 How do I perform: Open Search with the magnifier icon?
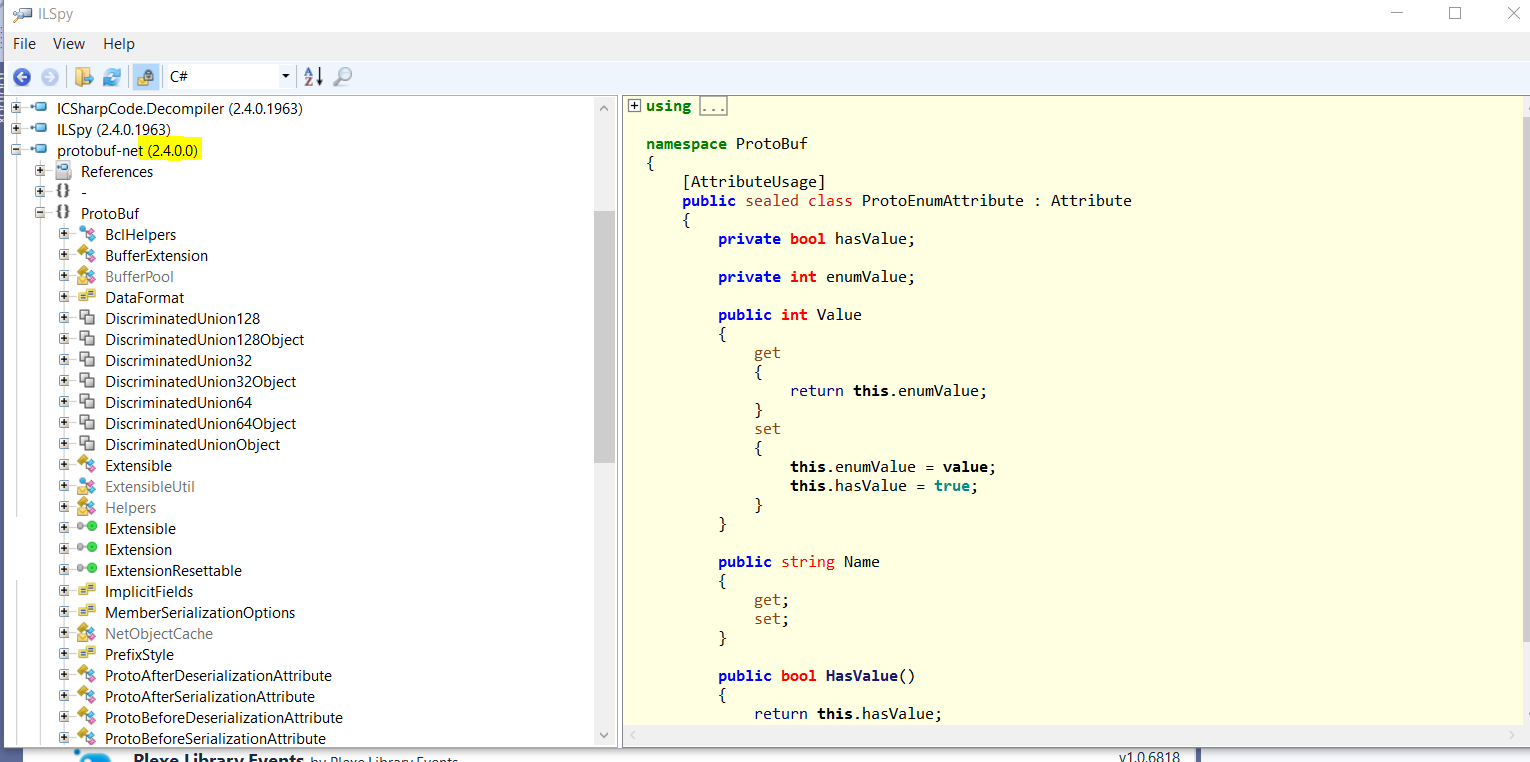point(342,77)
